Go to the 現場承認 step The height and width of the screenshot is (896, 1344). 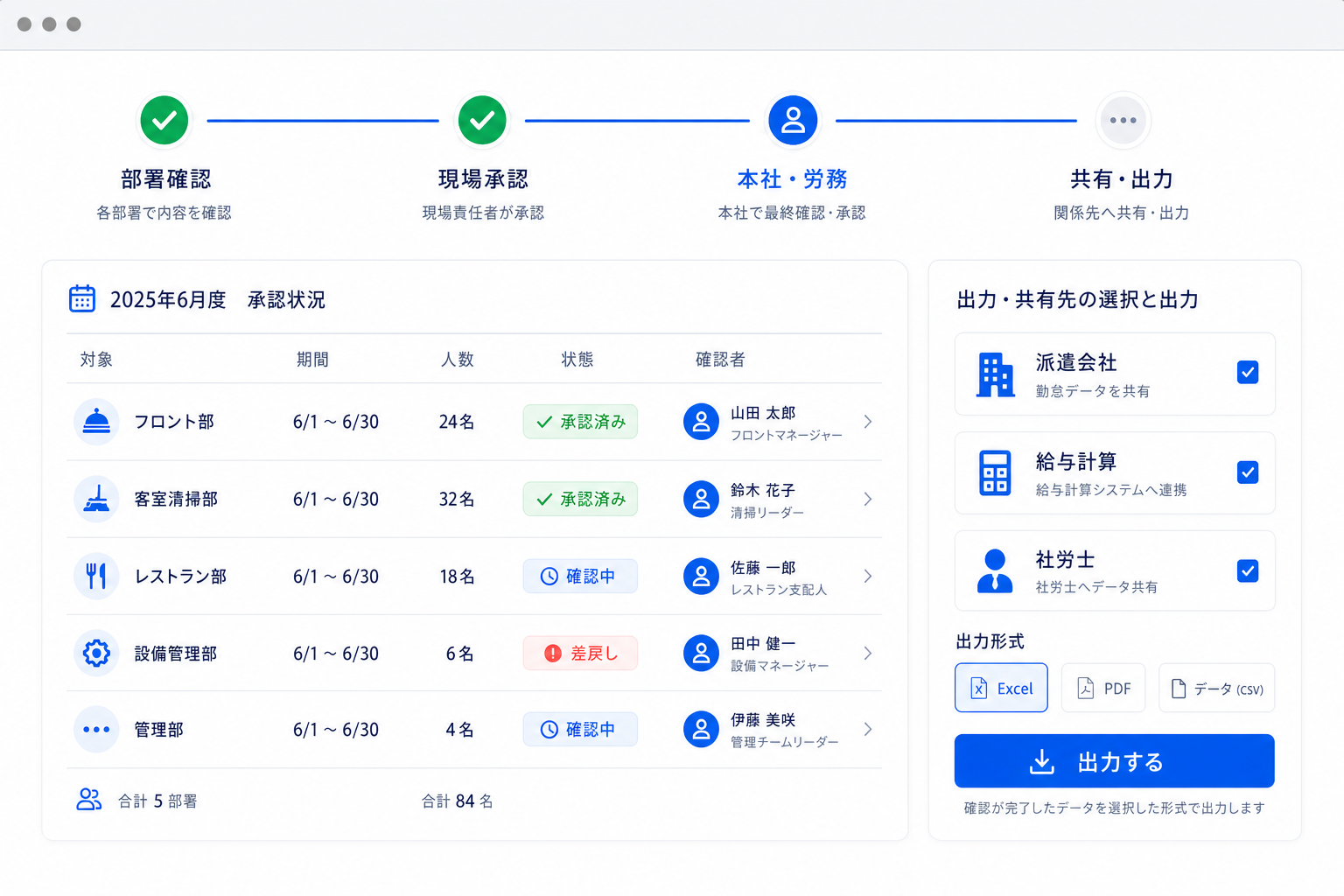coord(482,120)
